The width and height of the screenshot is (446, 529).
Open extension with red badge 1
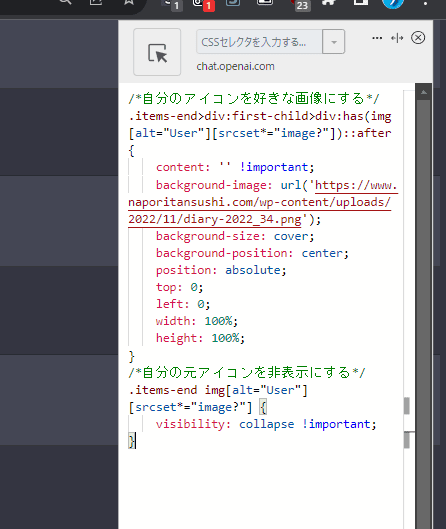[x=204, y=5]
